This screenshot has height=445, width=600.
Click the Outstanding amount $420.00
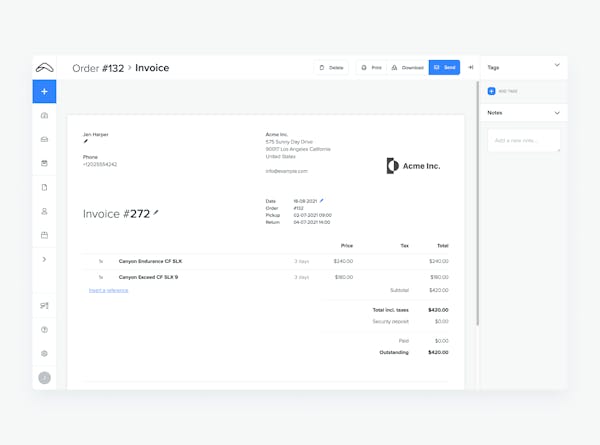(x=438, y=352)
